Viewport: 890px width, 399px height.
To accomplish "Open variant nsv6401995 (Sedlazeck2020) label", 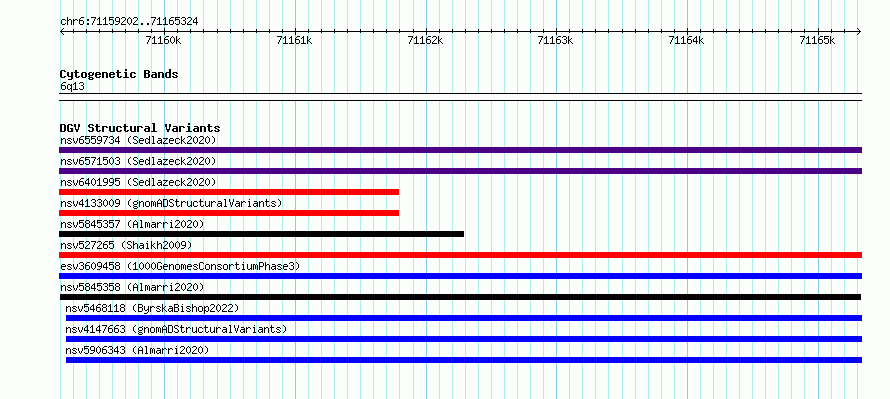I will pos(138,182).
